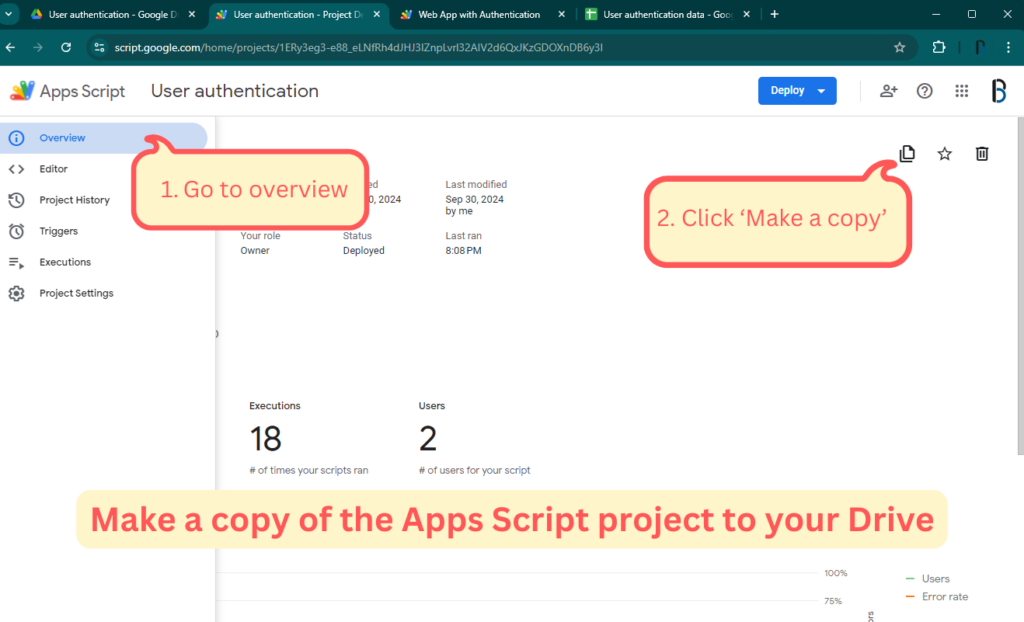This screenshot has width=1024, height=622.
Task: Close the User authentication data tab
Action: click(x=746, y=14)
